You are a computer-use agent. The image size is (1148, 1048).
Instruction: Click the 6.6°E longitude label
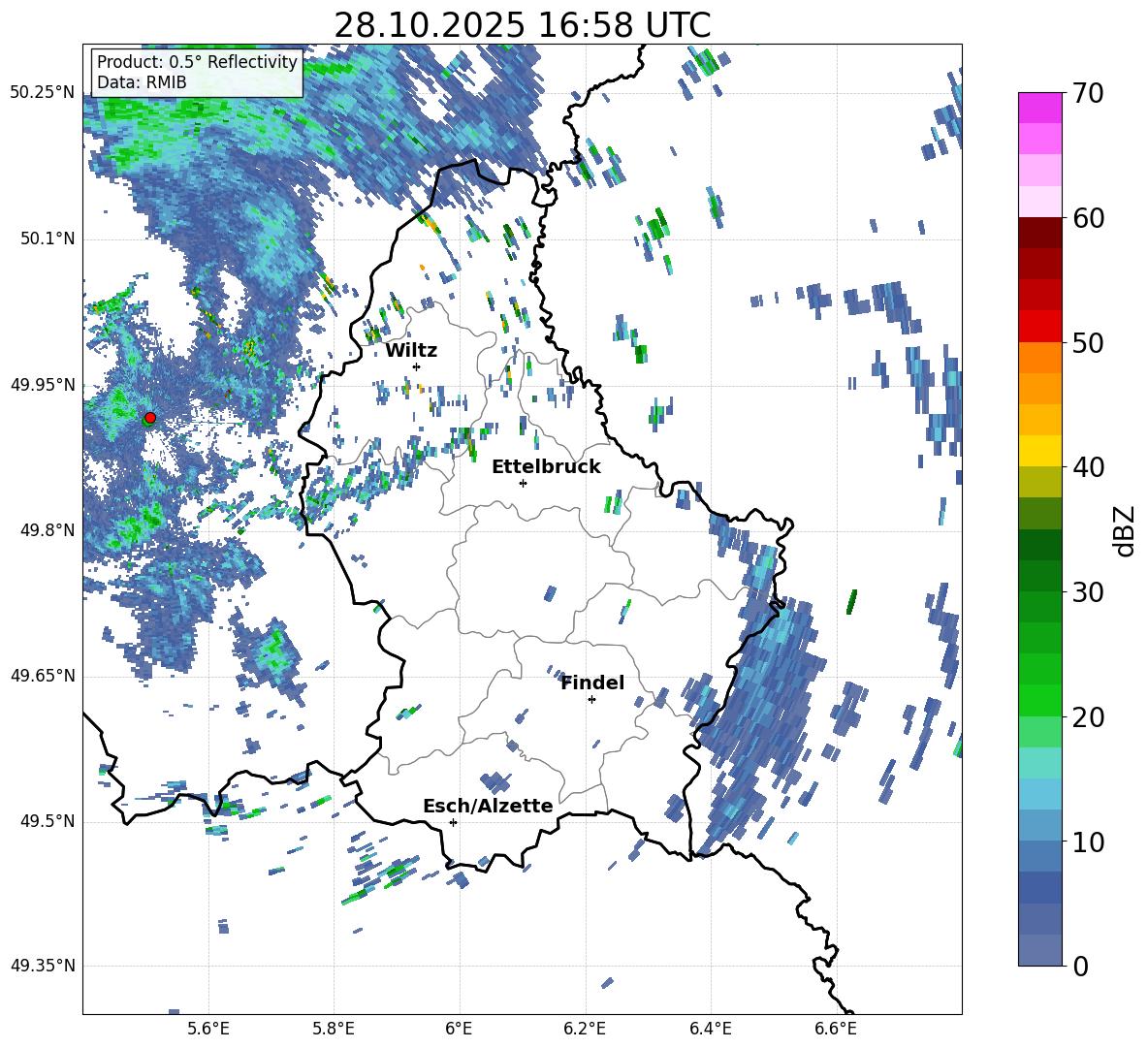(x=836, y=1029)
